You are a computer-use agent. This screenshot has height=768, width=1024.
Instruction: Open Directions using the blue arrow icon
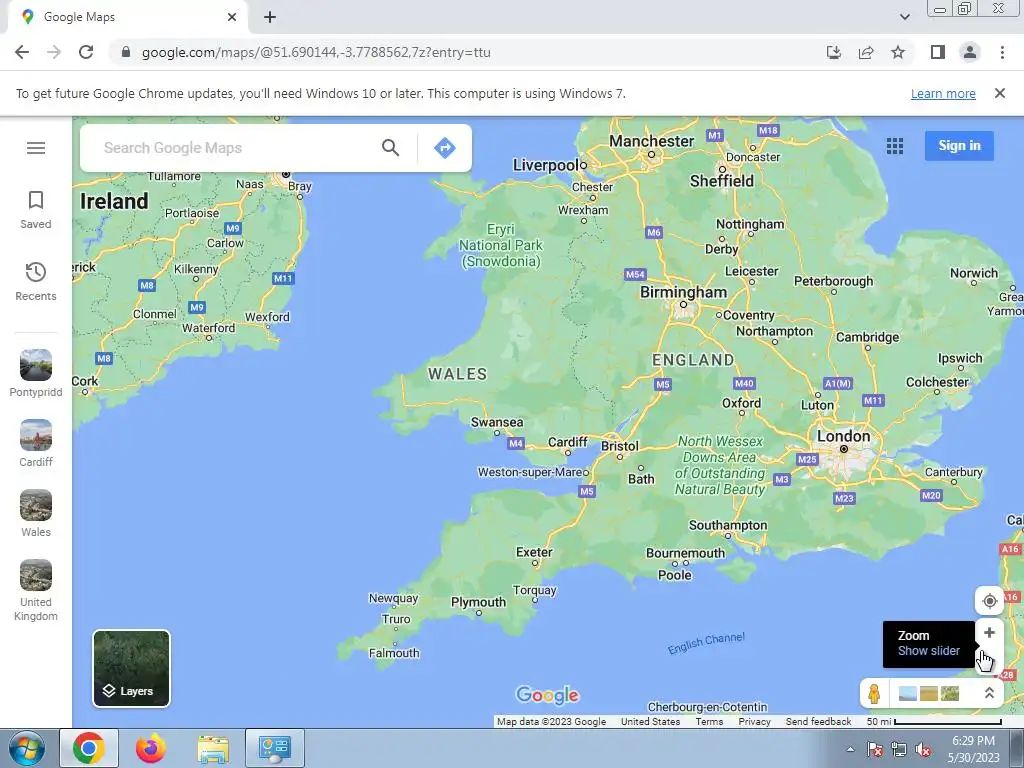tap(445, 148)
